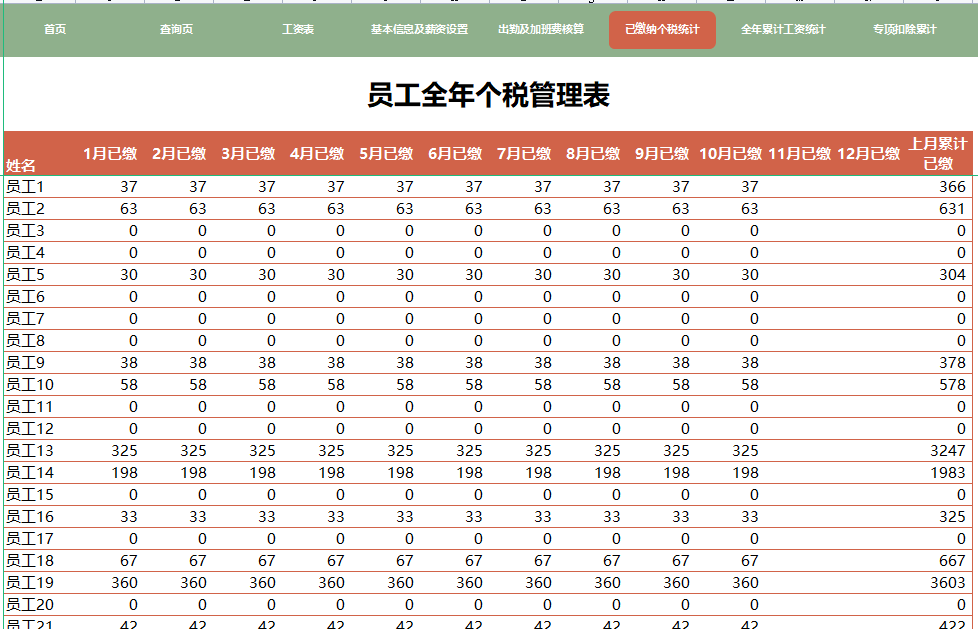Open the 工资表 page
The image size is (978, 629).
point(298,29)
